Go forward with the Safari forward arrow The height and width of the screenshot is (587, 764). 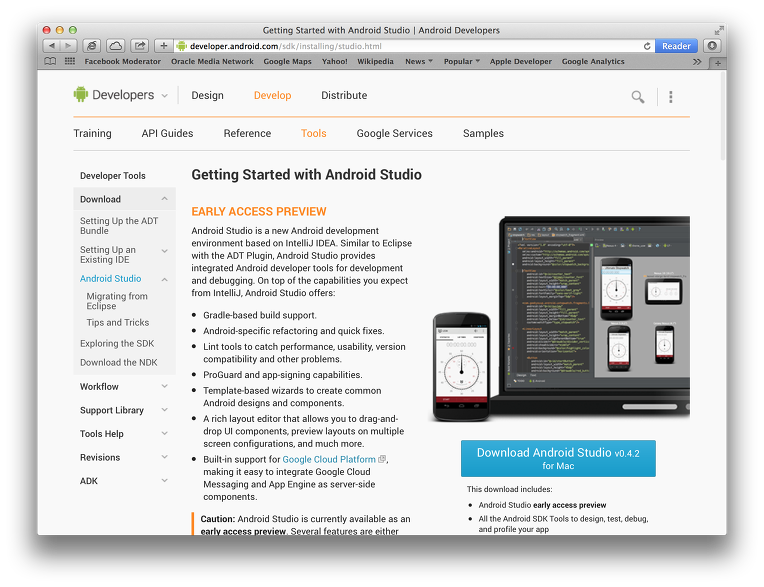pos(68,46)
